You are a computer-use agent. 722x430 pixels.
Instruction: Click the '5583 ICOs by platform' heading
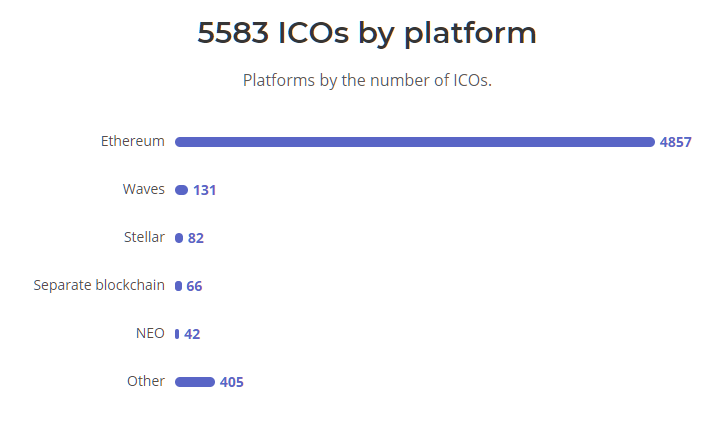pos(367,33)
